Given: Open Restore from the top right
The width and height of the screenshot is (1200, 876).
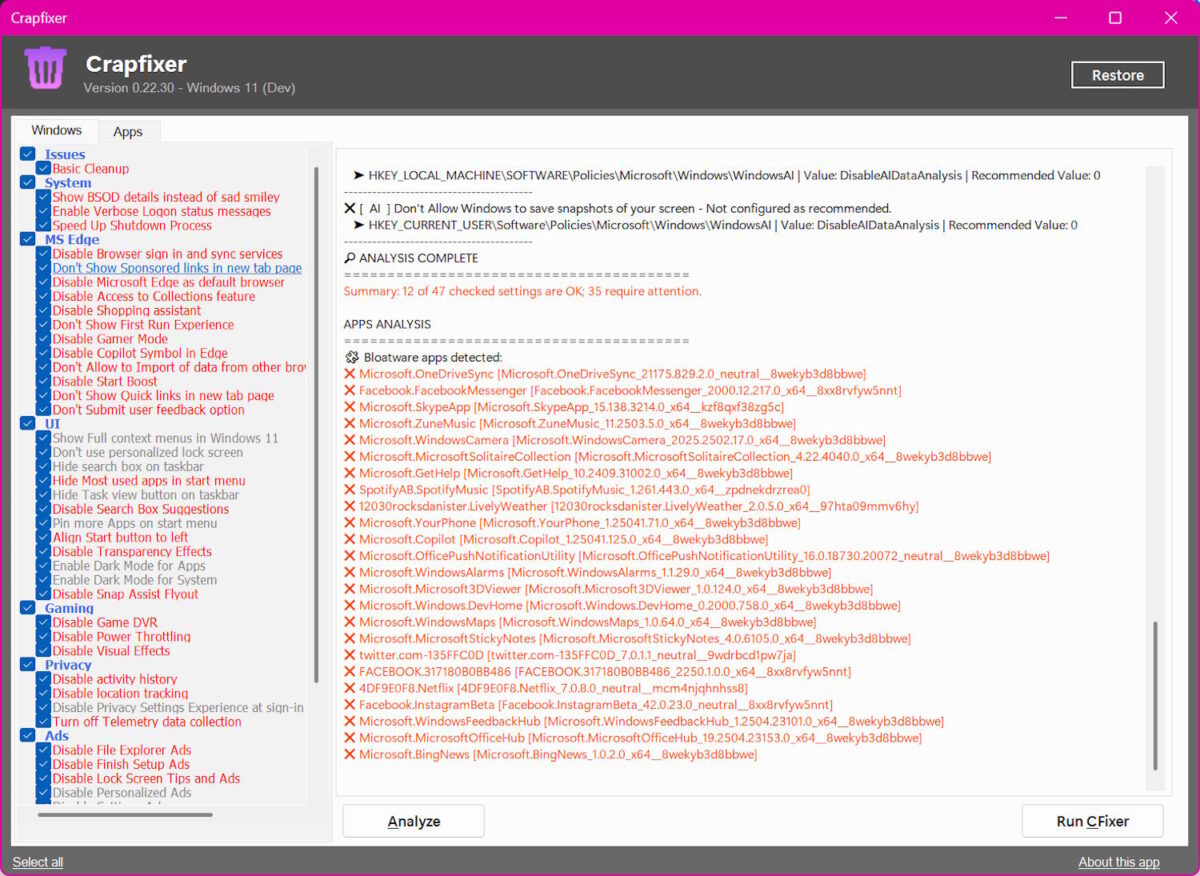Looking at the screenshot, I should pyautogui.click(x=1117, y=74).
